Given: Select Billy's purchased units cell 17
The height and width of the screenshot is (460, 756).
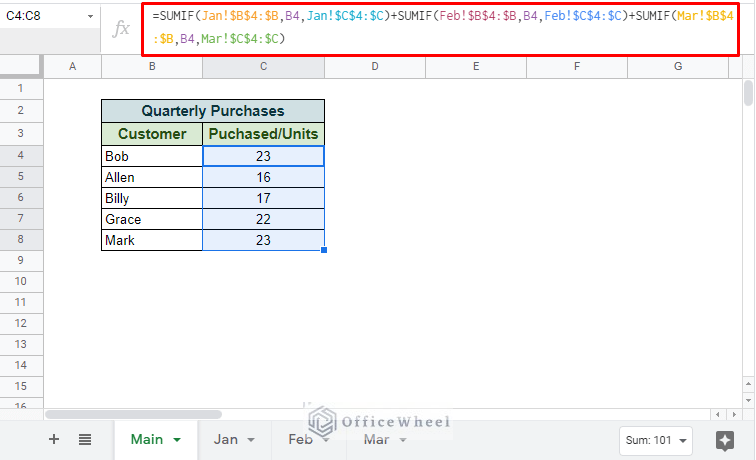Looking at the screenshot, I should pos(263,198).
